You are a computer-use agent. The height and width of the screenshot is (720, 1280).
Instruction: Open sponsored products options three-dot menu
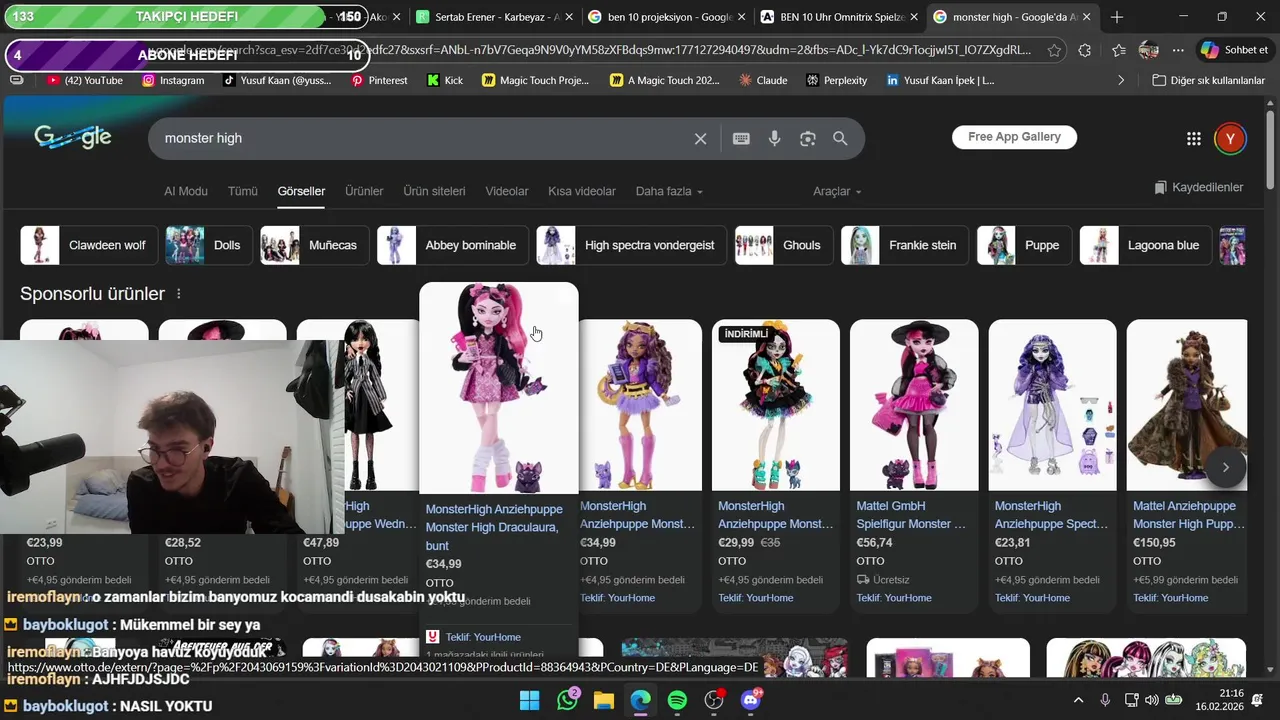coord(179,294)
